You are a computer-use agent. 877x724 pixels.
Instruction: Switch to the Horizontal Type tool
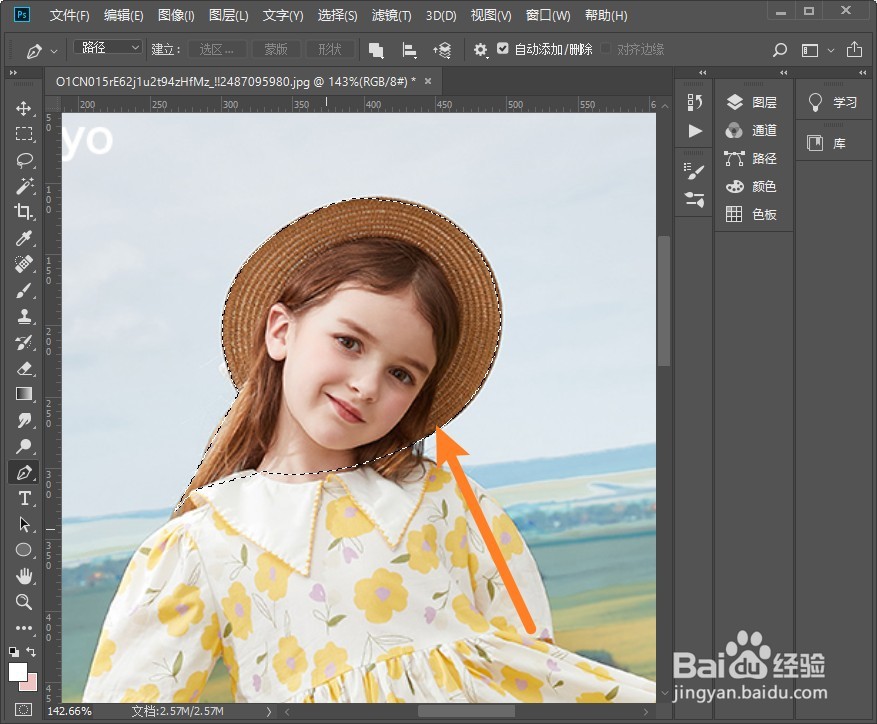(24, 498)
